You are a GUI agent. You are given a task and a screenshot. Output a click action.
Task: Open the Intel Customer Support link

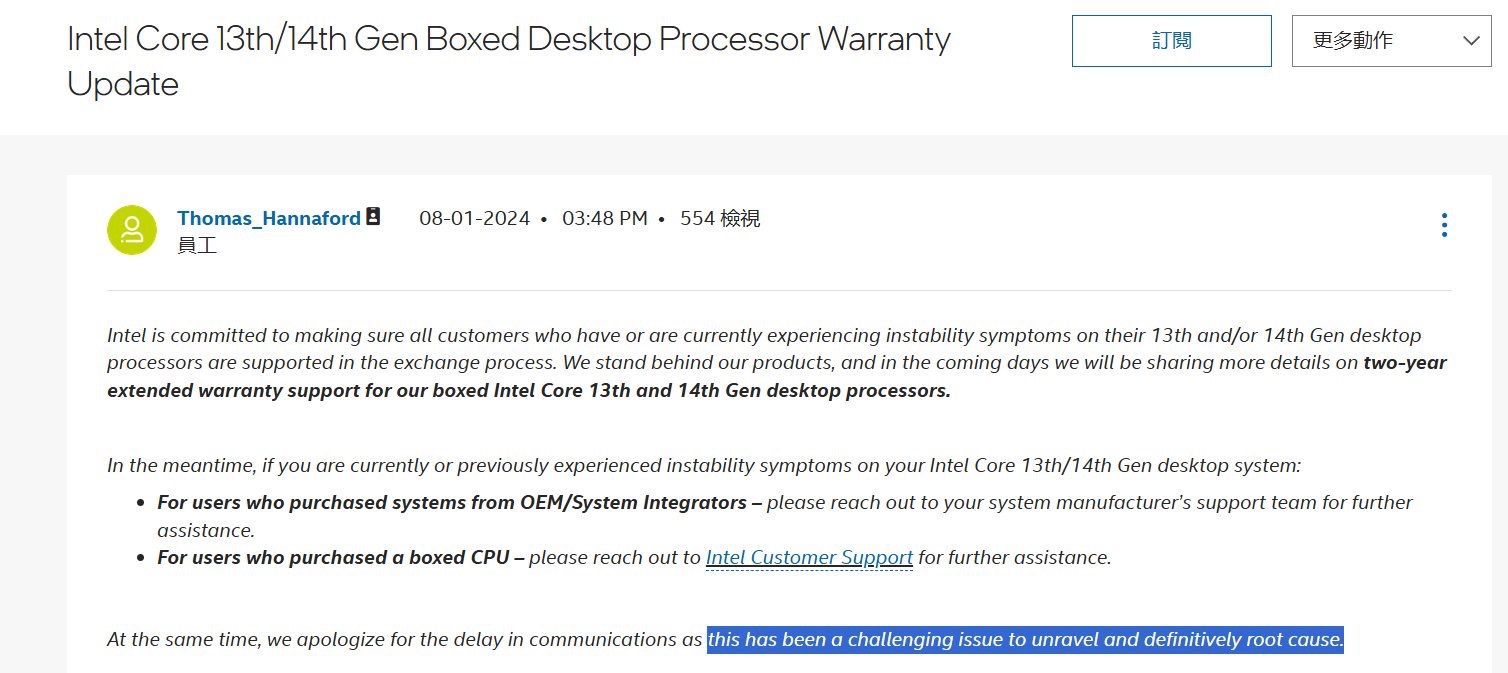coord(809,557)
